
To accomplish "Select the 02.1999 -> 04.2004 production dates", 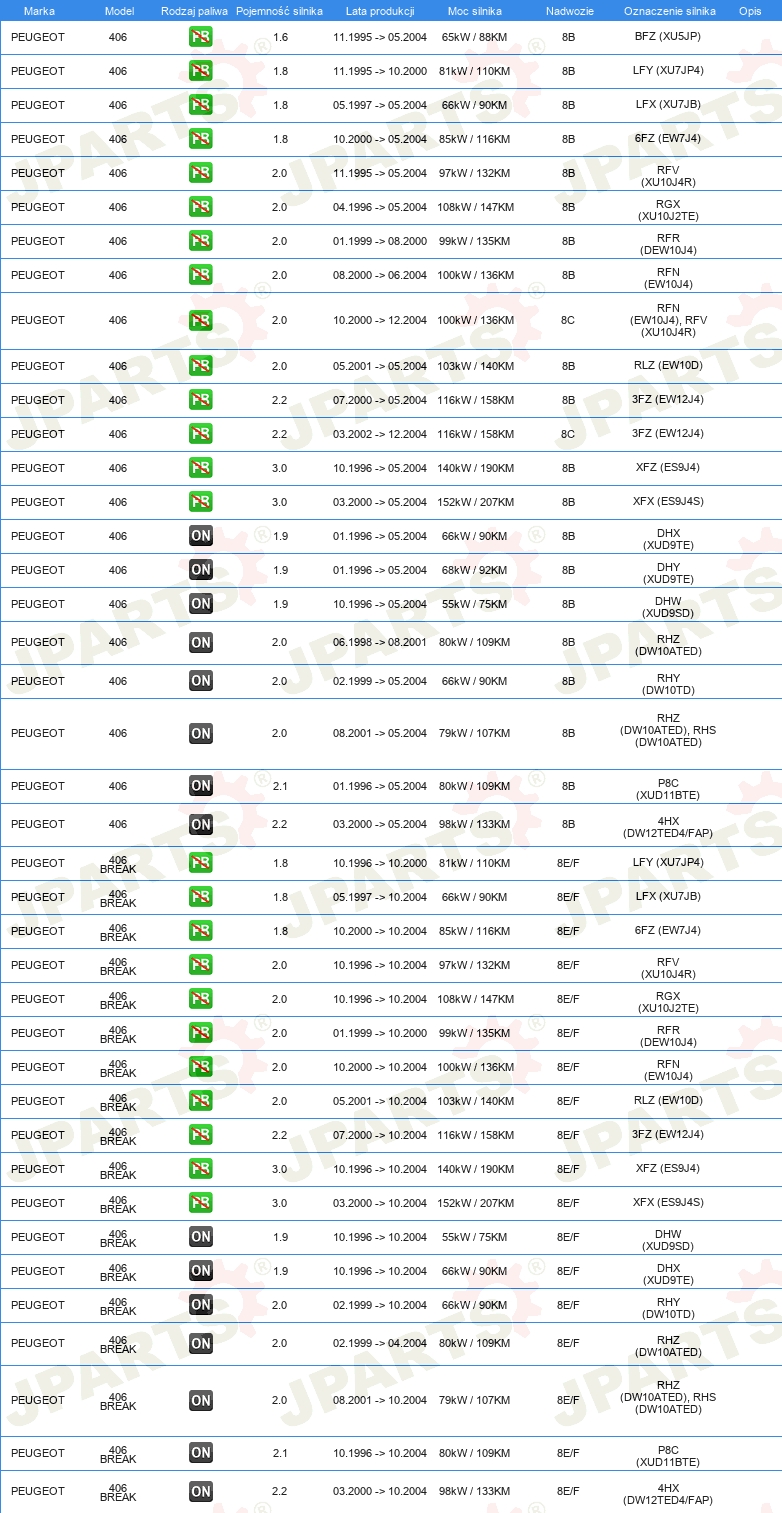I will click(380, 1343).
